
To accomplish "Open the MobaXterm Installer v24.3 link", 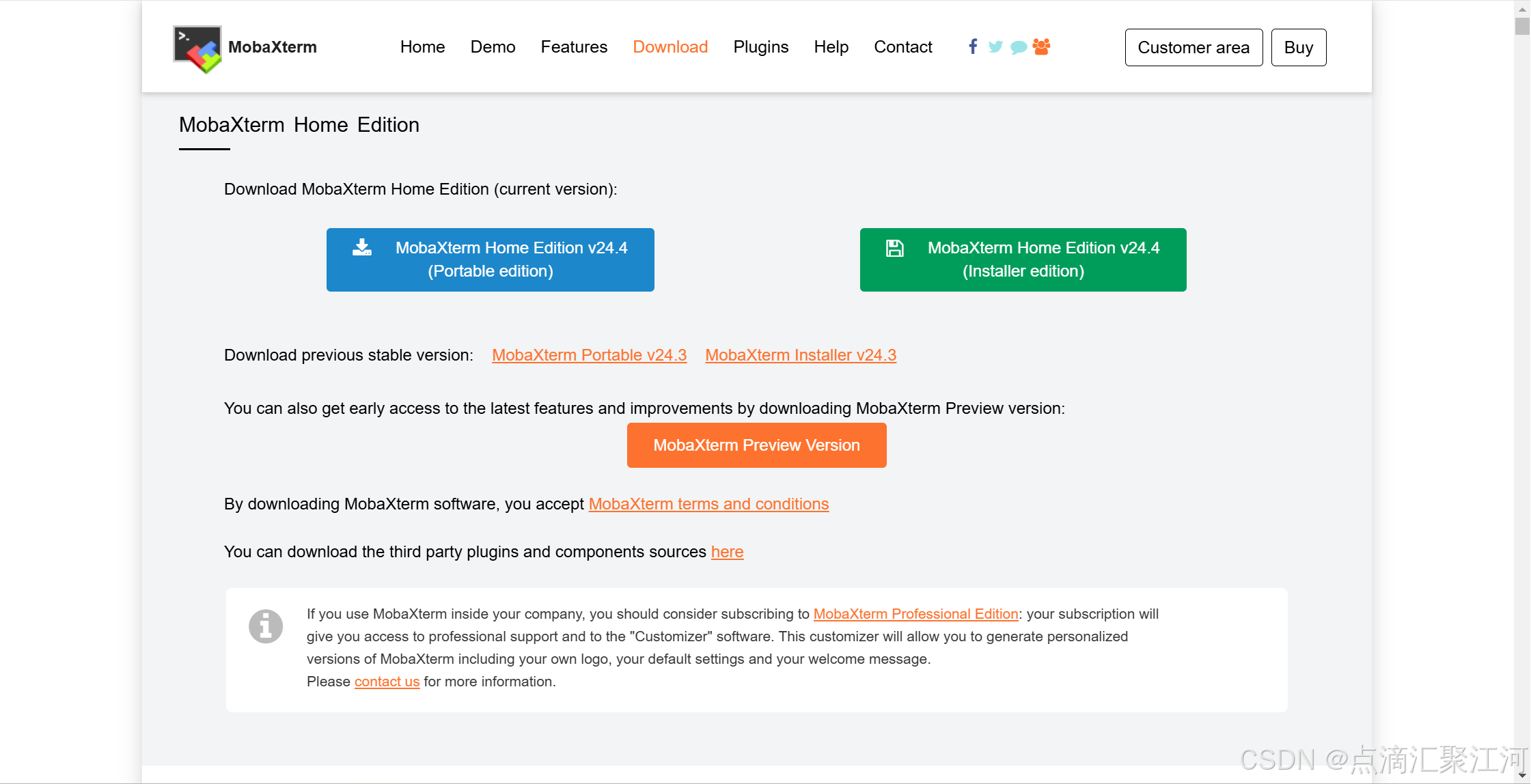I will pos(801,355).
